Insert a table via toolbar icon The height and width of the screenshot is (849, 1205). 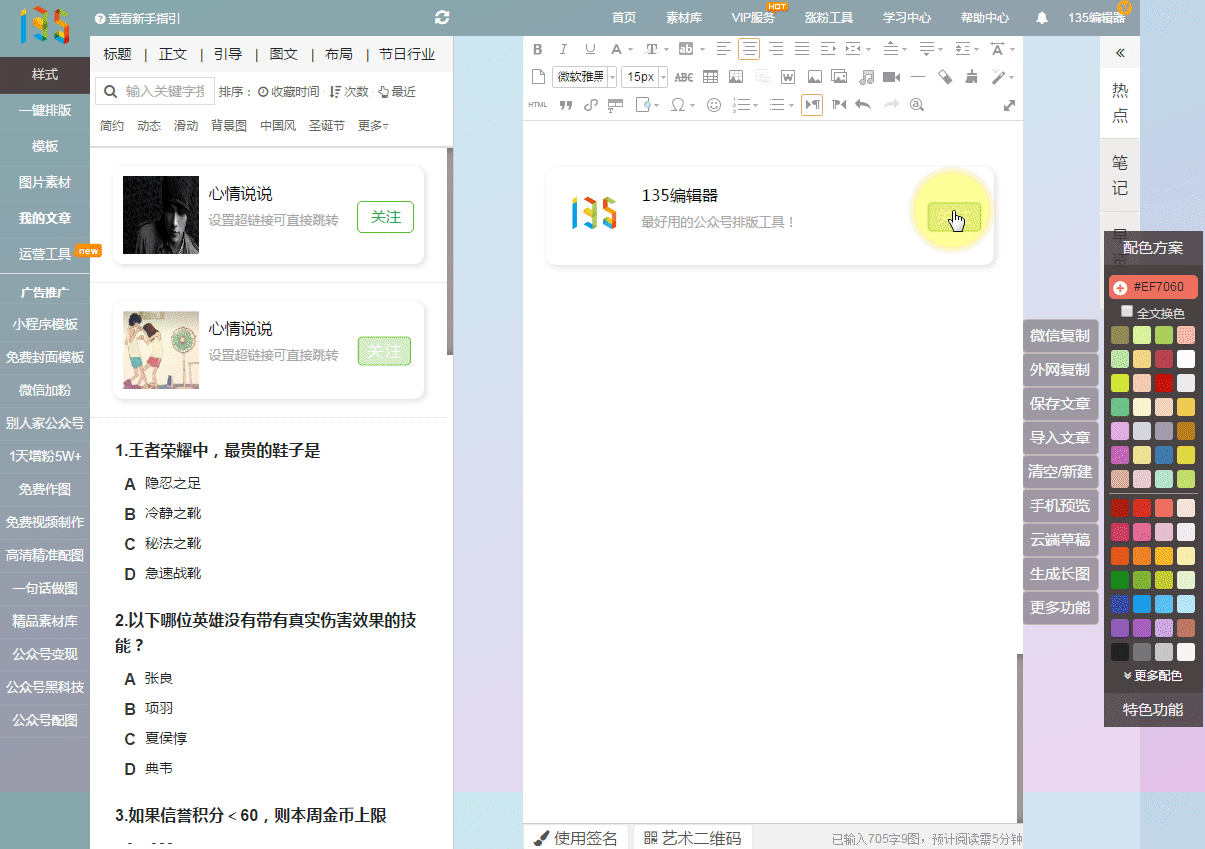click(710, 77)
